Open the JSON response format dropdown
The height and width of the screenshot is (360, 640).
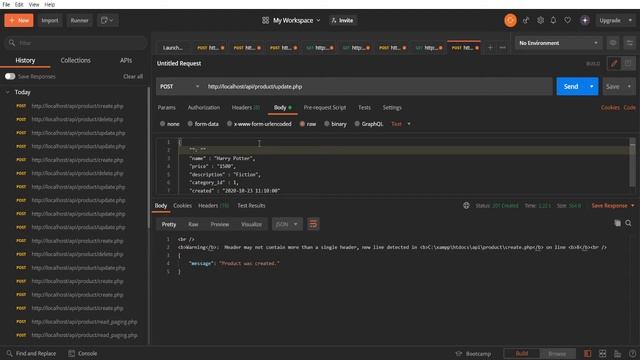[x=287, y=224]
